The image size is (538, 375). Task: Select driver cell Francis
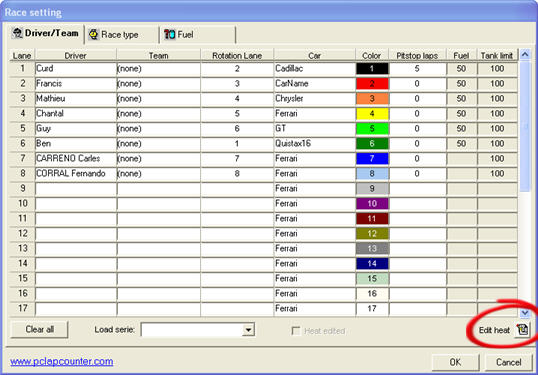click(x=76, y=84)
